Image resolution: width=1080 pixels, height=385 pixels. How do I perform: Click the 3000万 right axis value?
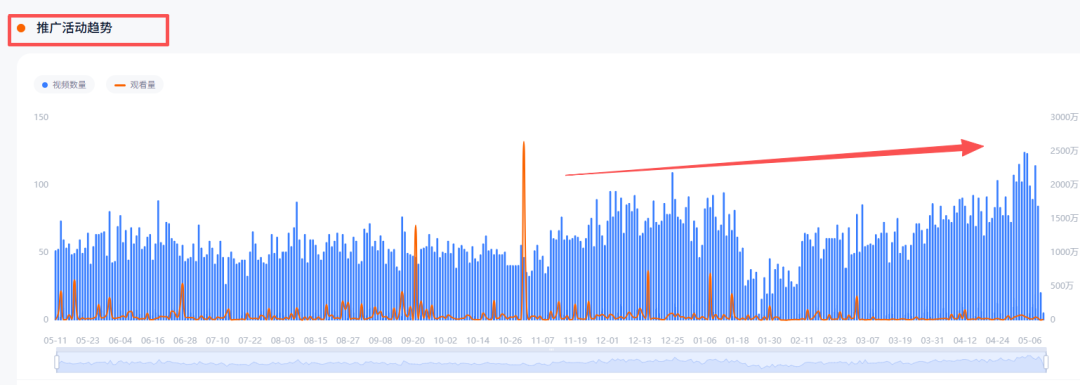pyautogui.click(x=1064, y=117)
